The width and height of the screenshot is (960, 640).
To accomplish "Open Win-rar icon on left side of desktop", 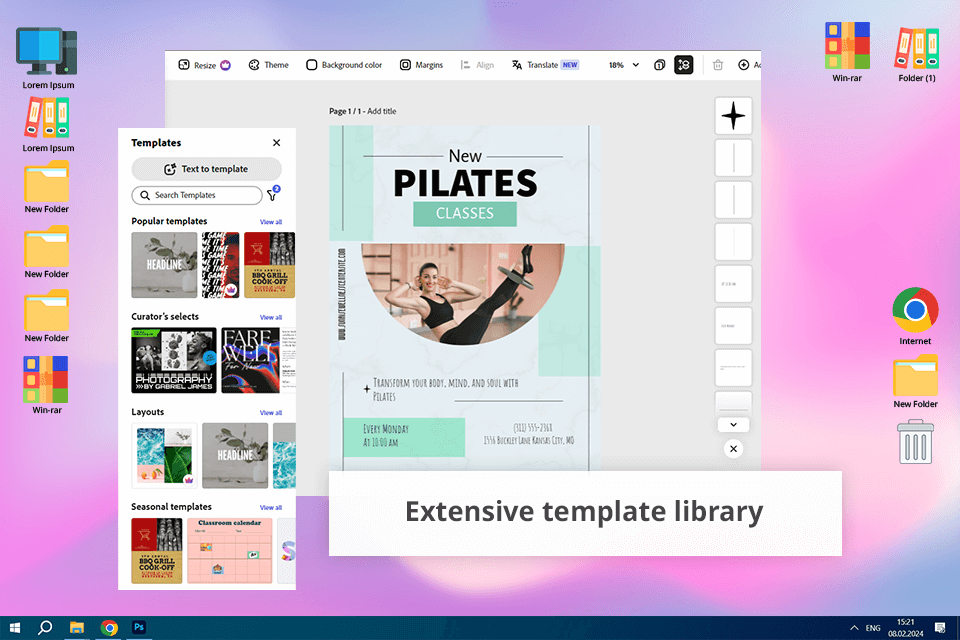I will 47,385.
